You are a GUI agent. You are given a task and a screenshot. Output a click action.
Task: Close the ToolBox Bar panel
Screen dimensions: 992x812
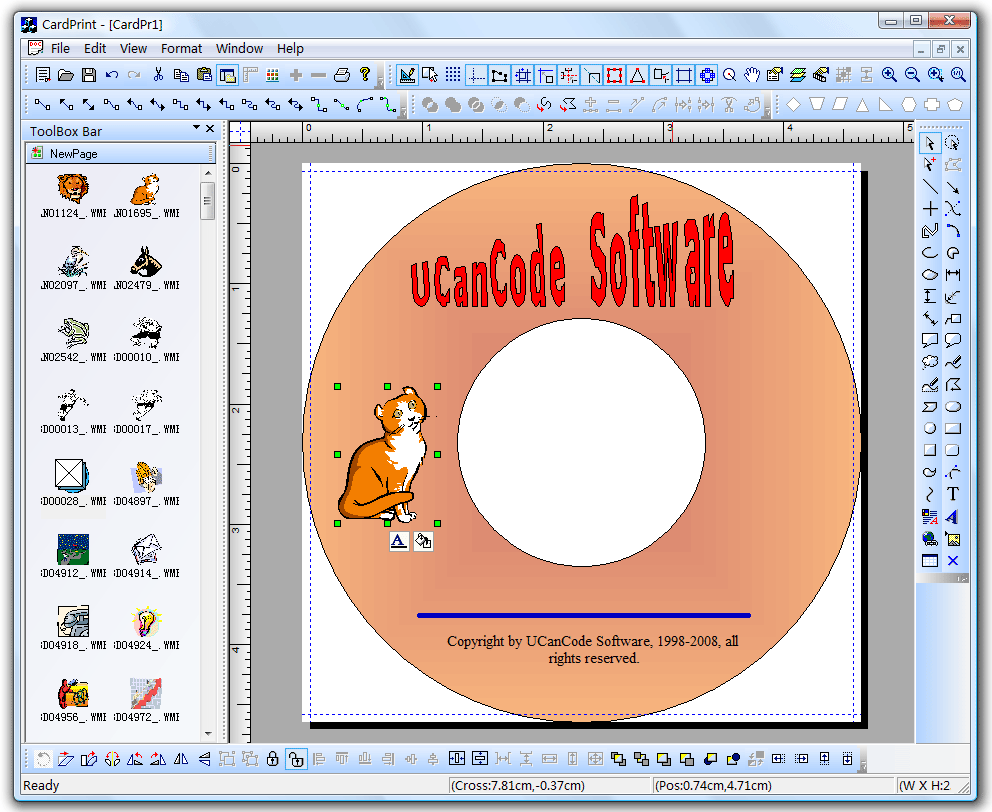[x=210, y=130]
